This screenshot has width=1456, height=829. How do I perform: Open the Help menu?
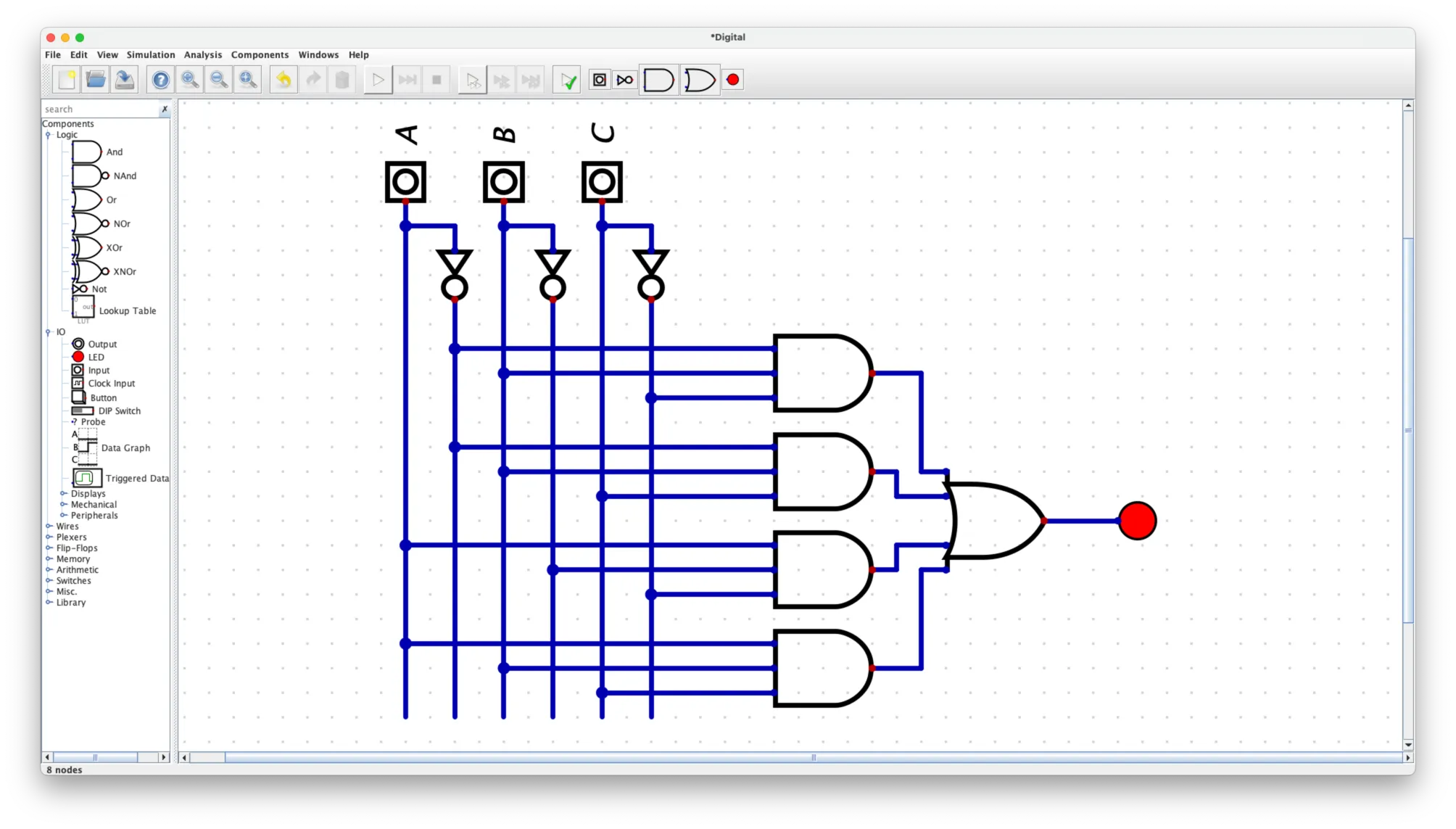point(358,55)
